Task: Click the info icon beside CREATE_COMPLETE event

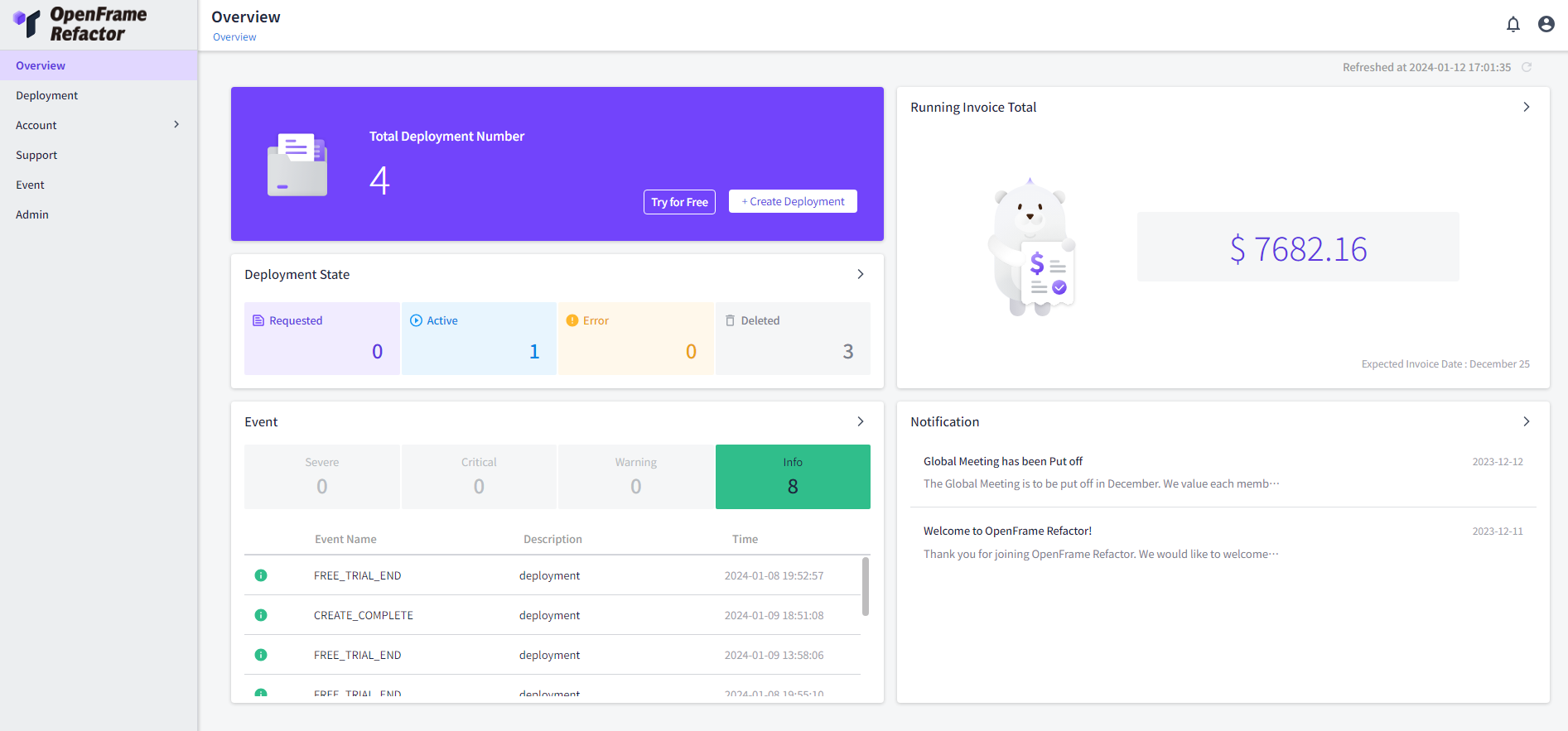Action: (261, 615)
